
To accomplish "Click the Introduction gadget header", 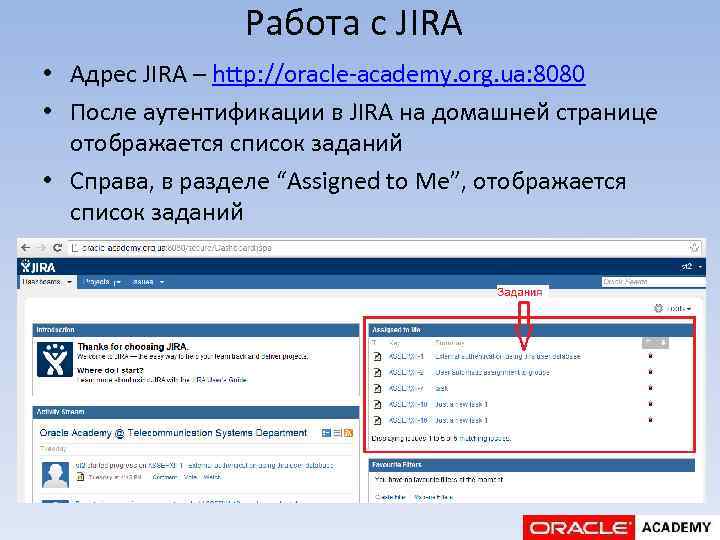I will click(x=196, y=330).
